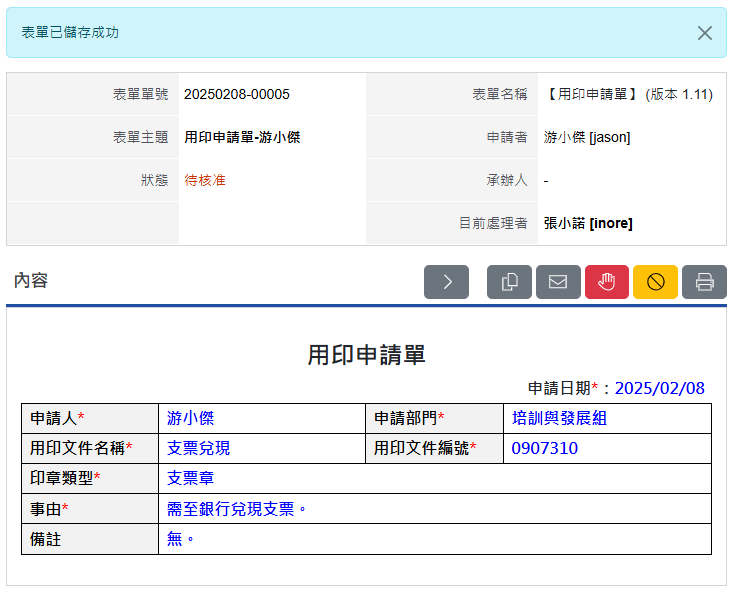
Task: Click the 印章類型 field label
Action: click(x=65, y=478)
